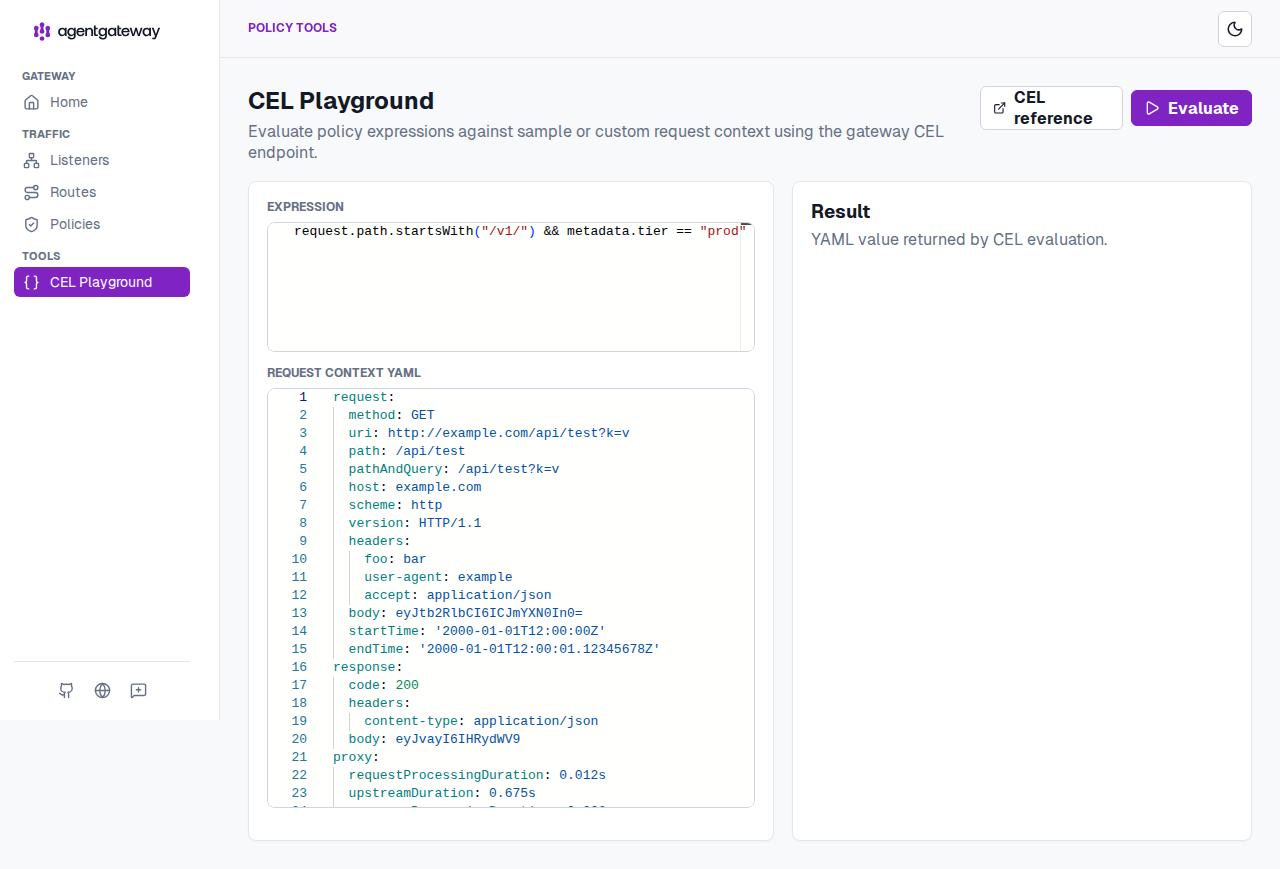Navigate to Routes
The height and width of the screenshot is (869, 1280).
click(x=102, y=192)
